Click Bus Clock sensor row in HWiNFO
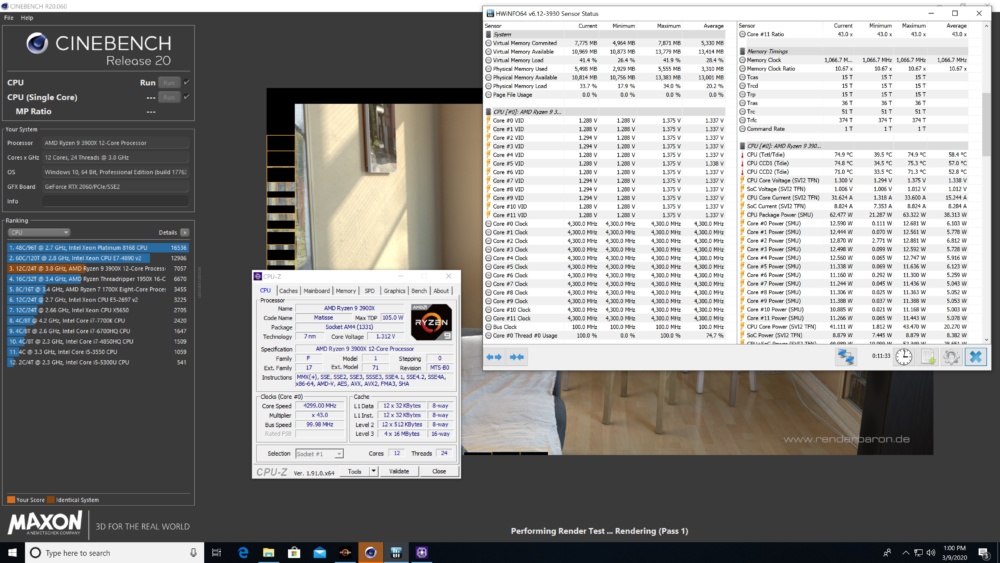The height and width of the screenshot is (563, 1000). point(605,326)
